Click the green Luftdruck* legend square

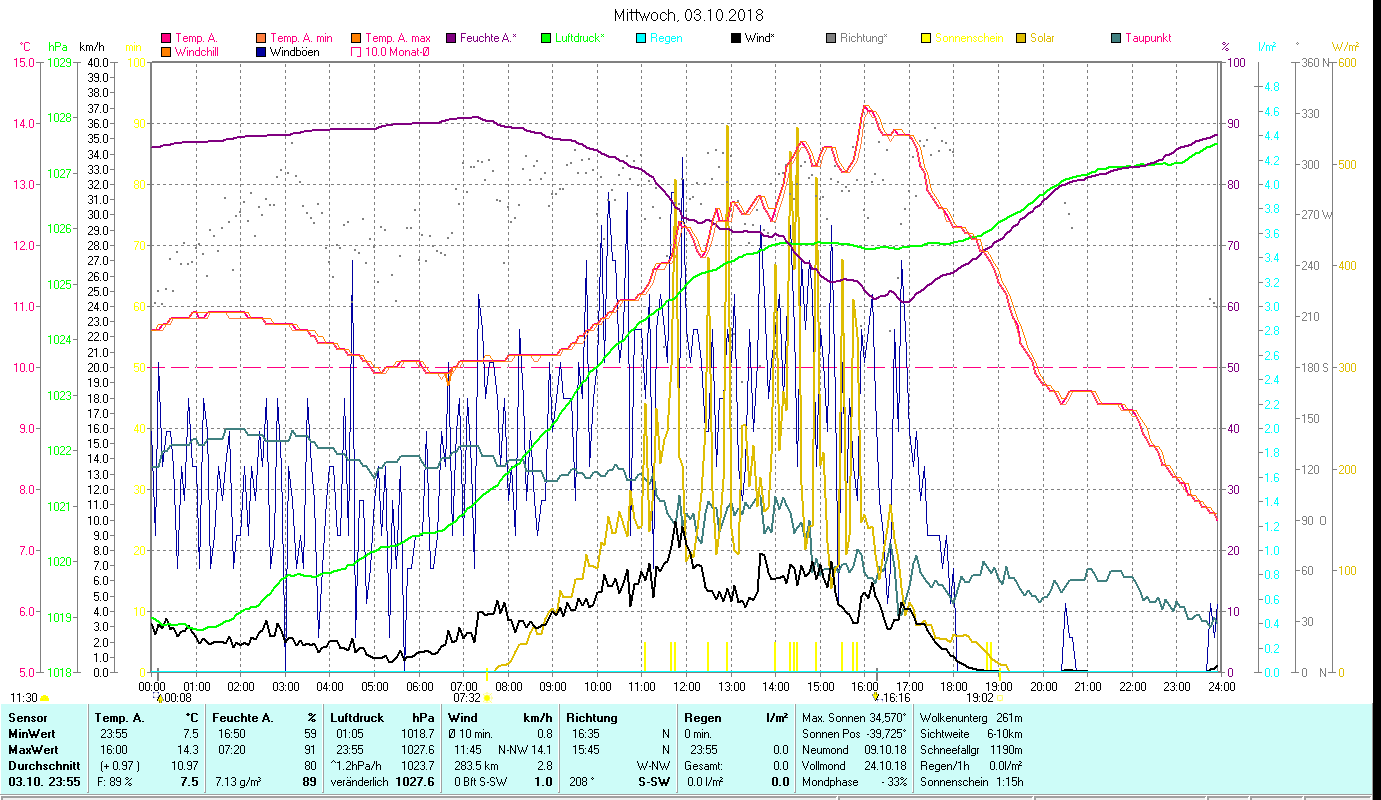coord(546,38)
